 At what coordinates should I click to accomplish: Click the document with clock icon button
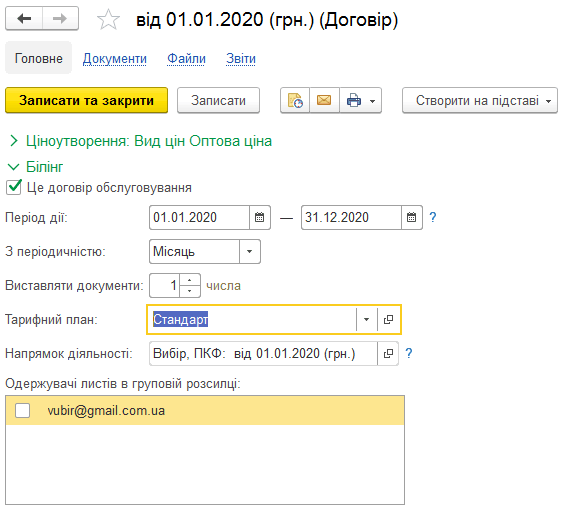pos(295,100)
